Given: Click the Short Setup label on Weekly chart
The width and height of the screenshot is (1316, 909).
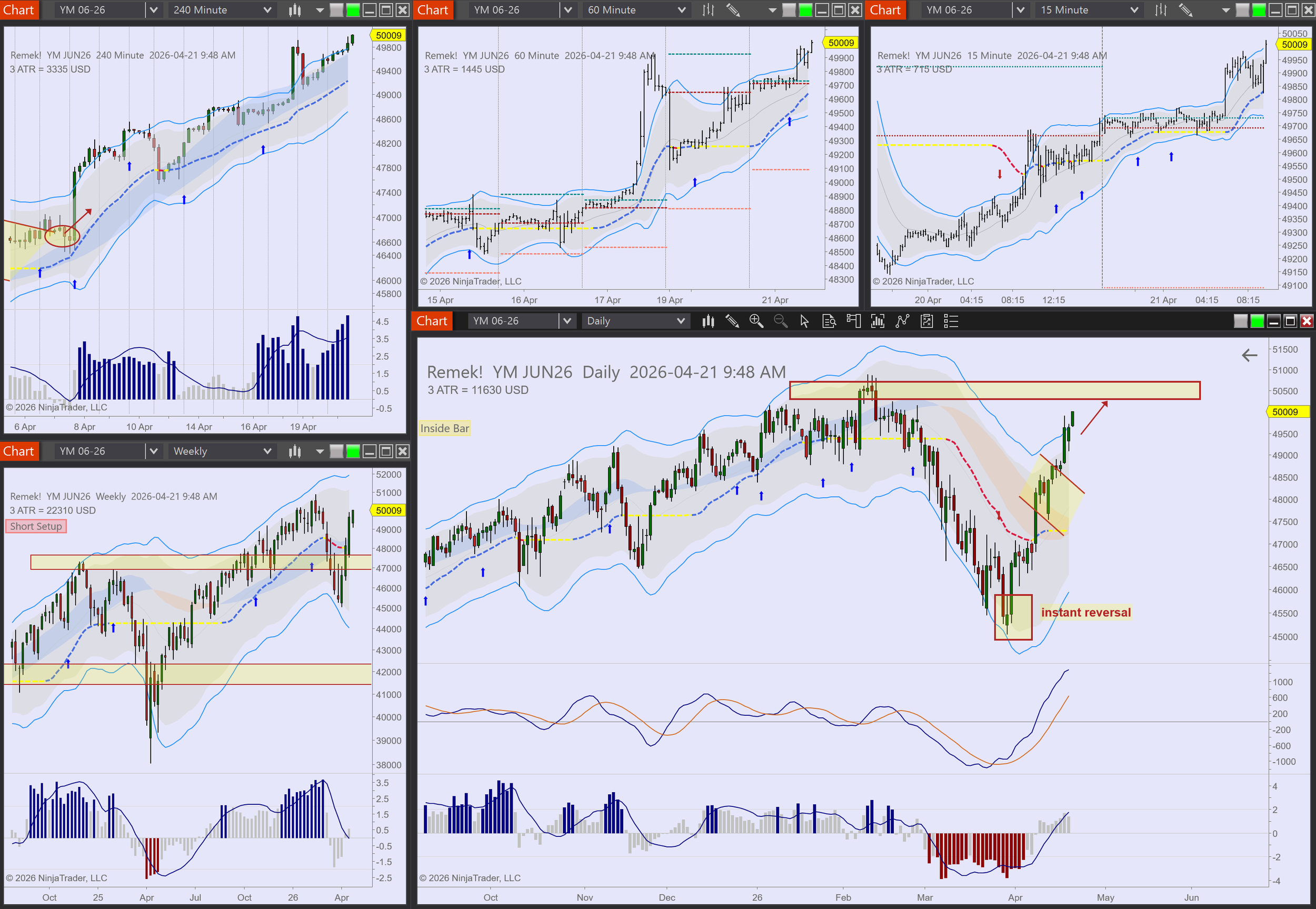Looking at the screenshot, I should [36, 526].
